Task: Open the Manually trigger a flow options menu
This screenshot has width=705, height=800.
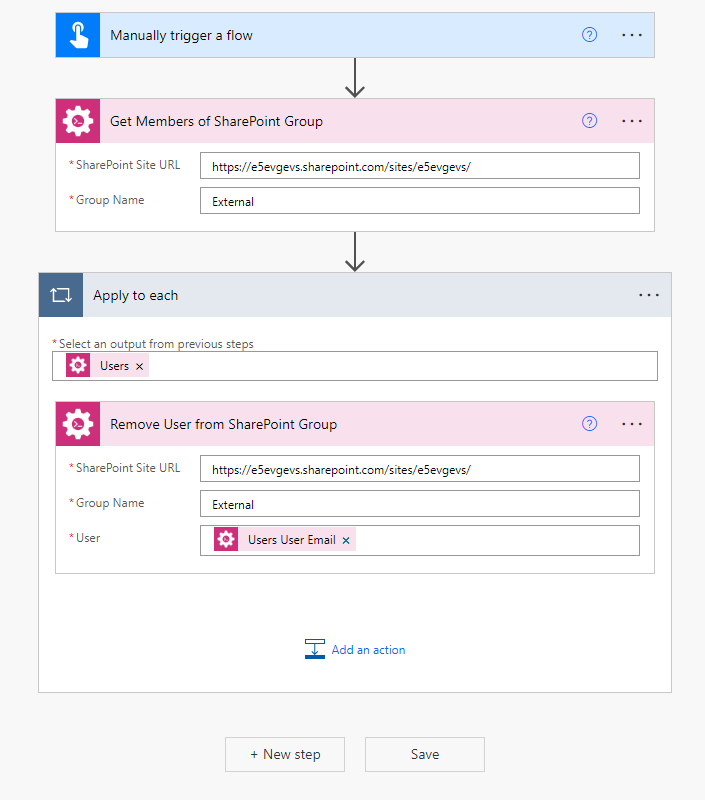Action: coord(631,34)
